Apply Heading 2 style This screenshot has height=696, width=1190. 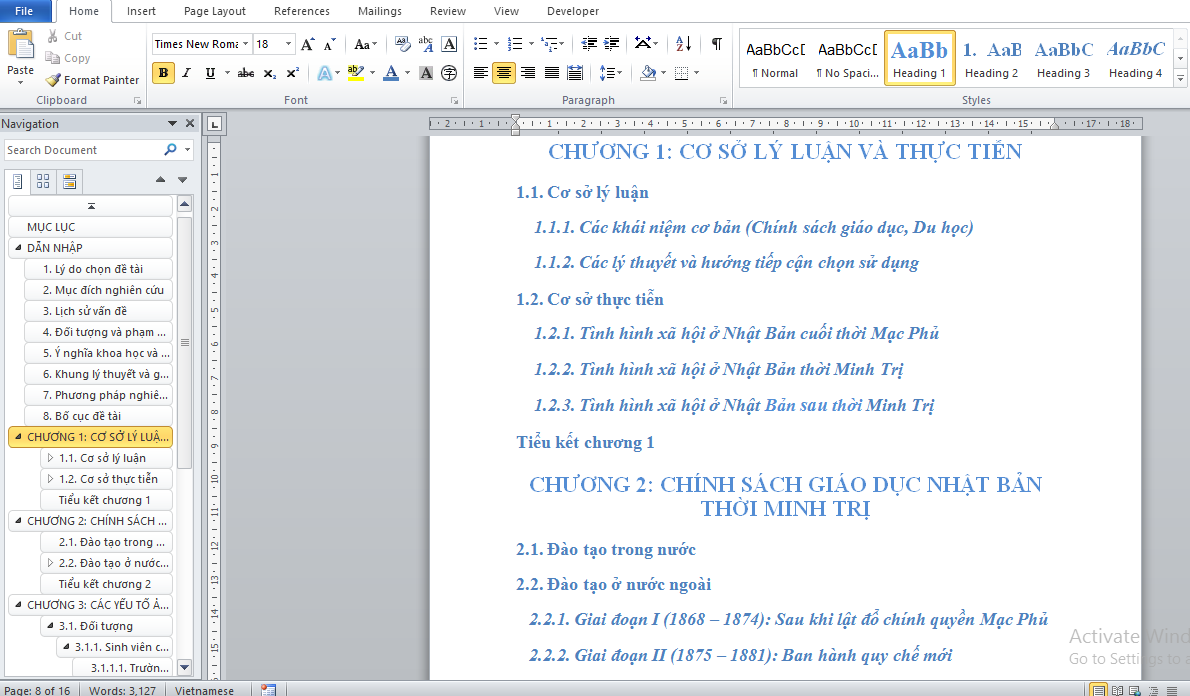991,58
